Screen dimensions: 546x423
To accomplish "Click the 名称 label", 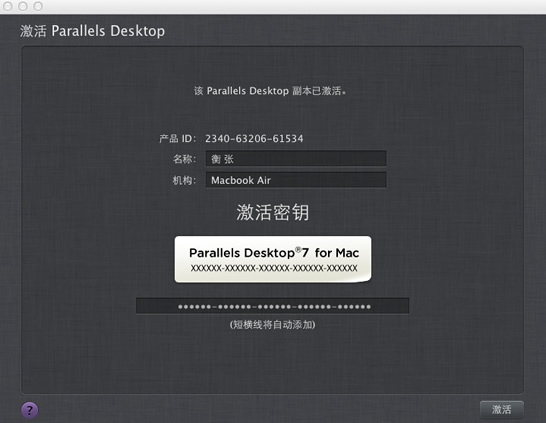I will (x=185, y=159).
